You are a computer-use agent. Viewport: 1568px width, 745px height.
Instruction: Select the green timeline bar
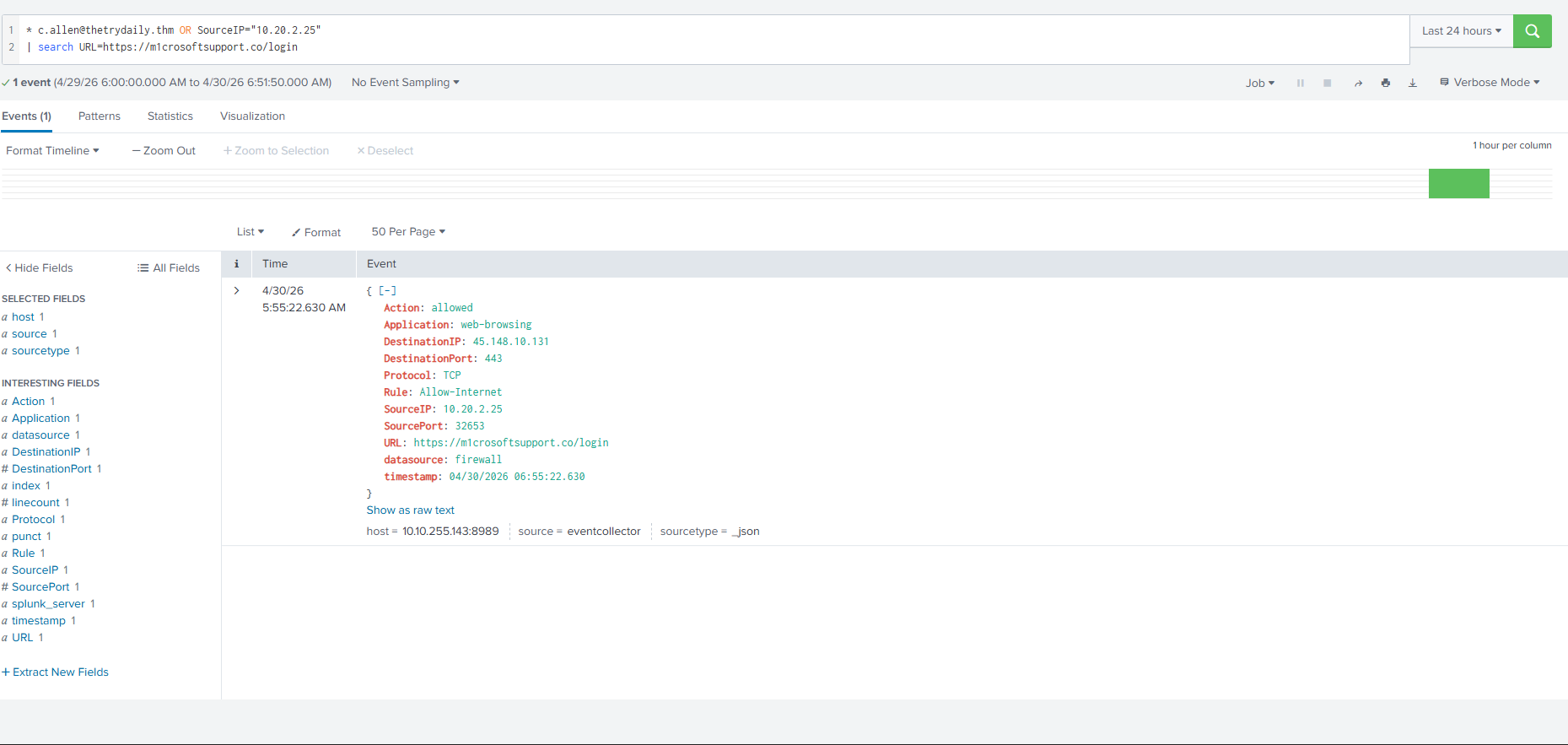coord(1459,184)
